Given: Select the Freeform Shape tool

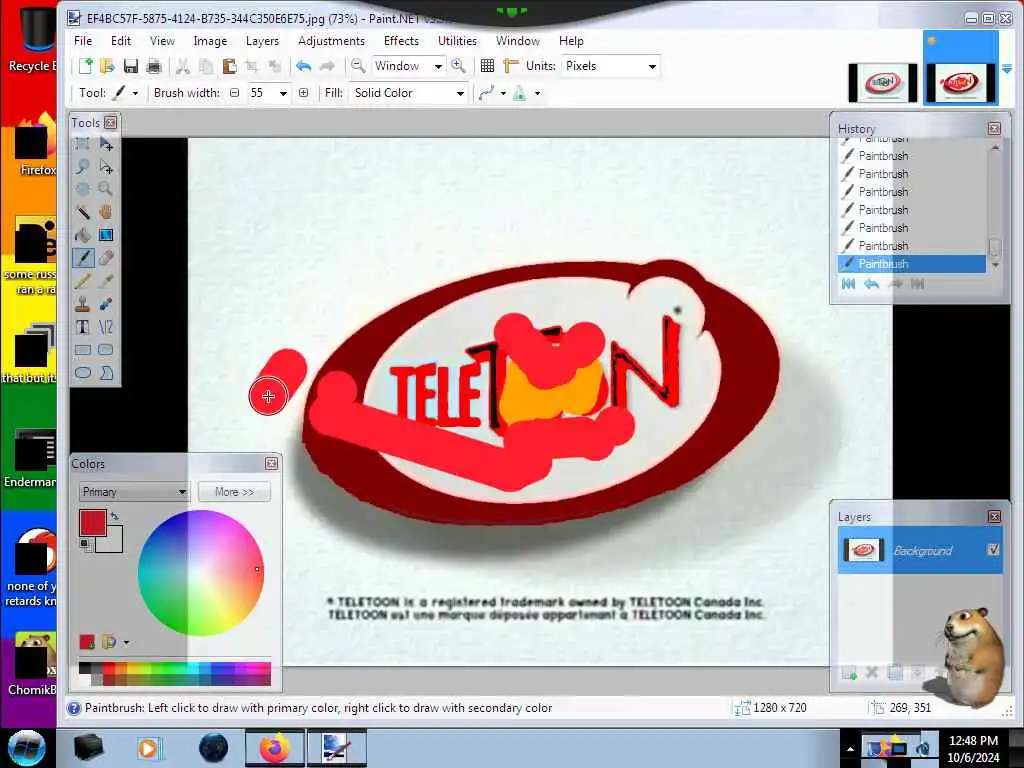Looking at the screenshot, I should pyautogui.click(x=106, y=373).
